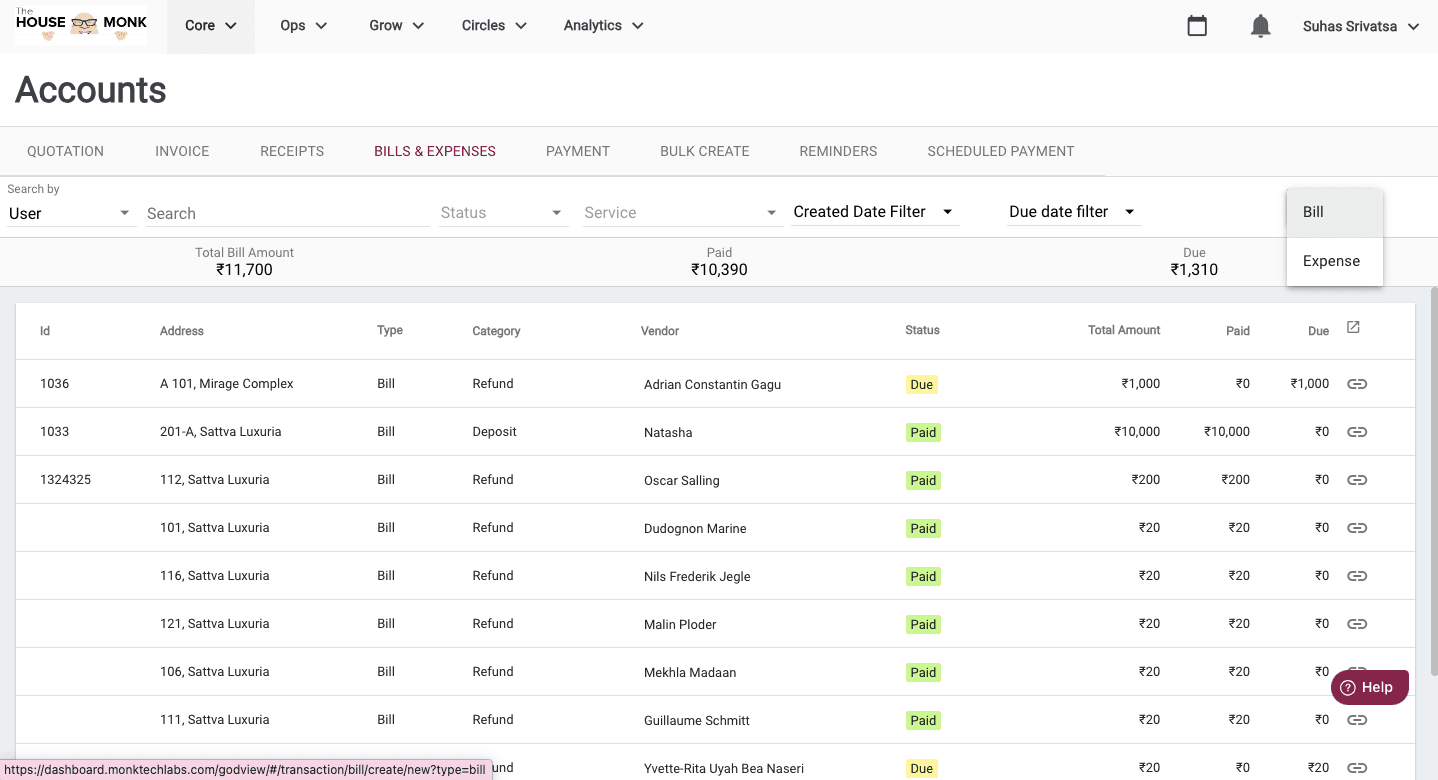The height and width of the screenshot is (780, 1438).
Task: Expand the Core navigation menu
Action: click(x=211, y=26)
